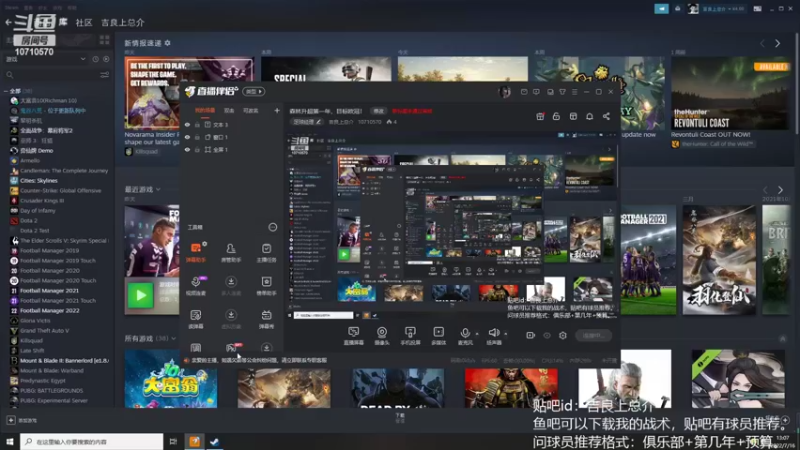Viewport: 800px width, 450px height.
Task: Click the recording camera icon in streaming app
Action: [x=530, y=335]
